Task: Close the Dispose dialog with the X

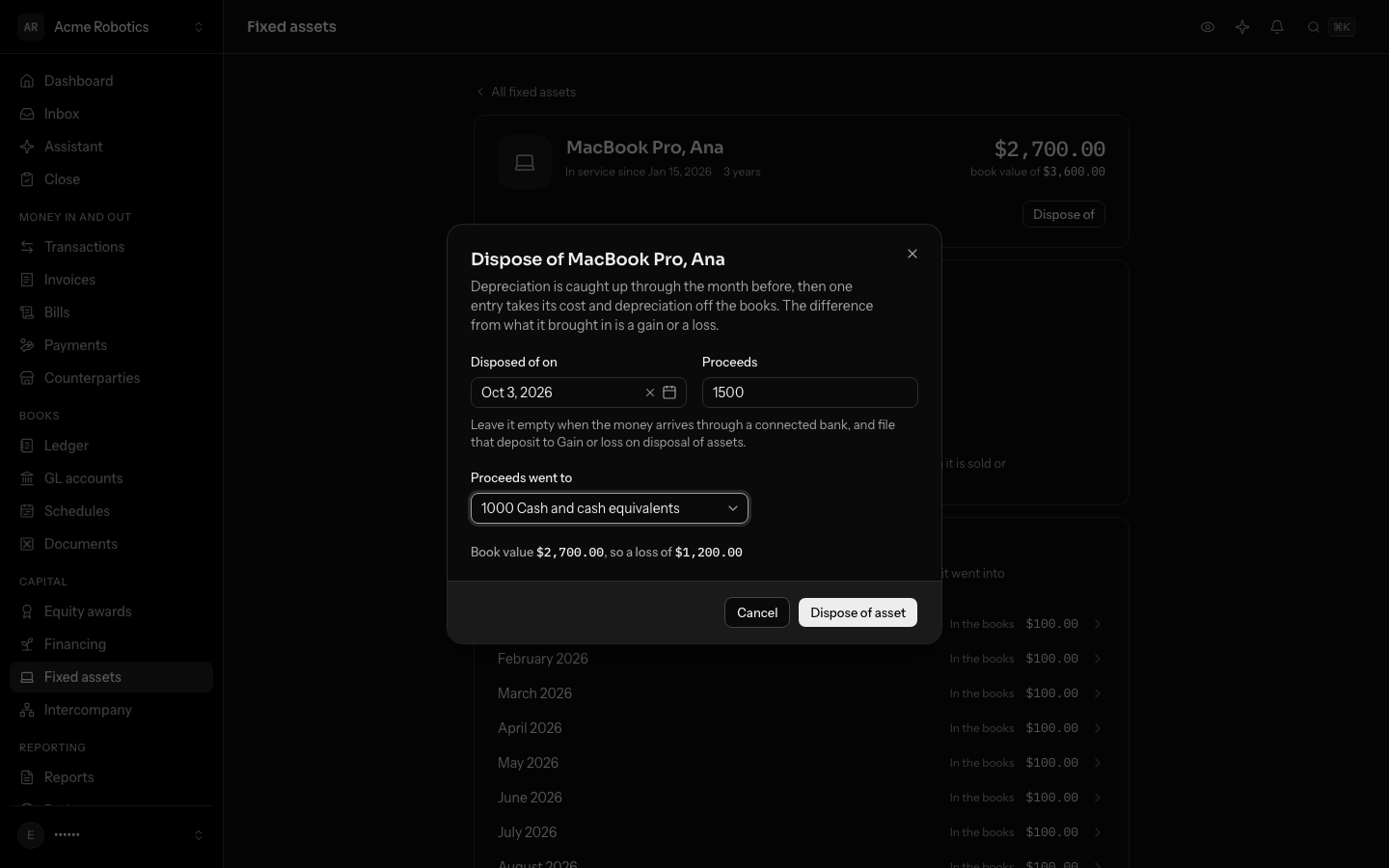Action: (x=912, y=254)
